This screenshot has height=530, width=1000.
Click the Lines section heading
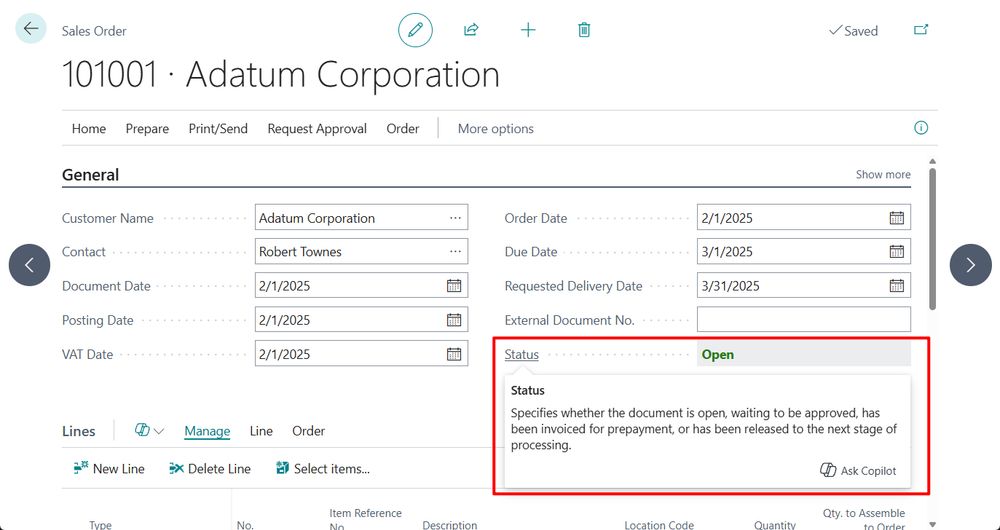78,431
